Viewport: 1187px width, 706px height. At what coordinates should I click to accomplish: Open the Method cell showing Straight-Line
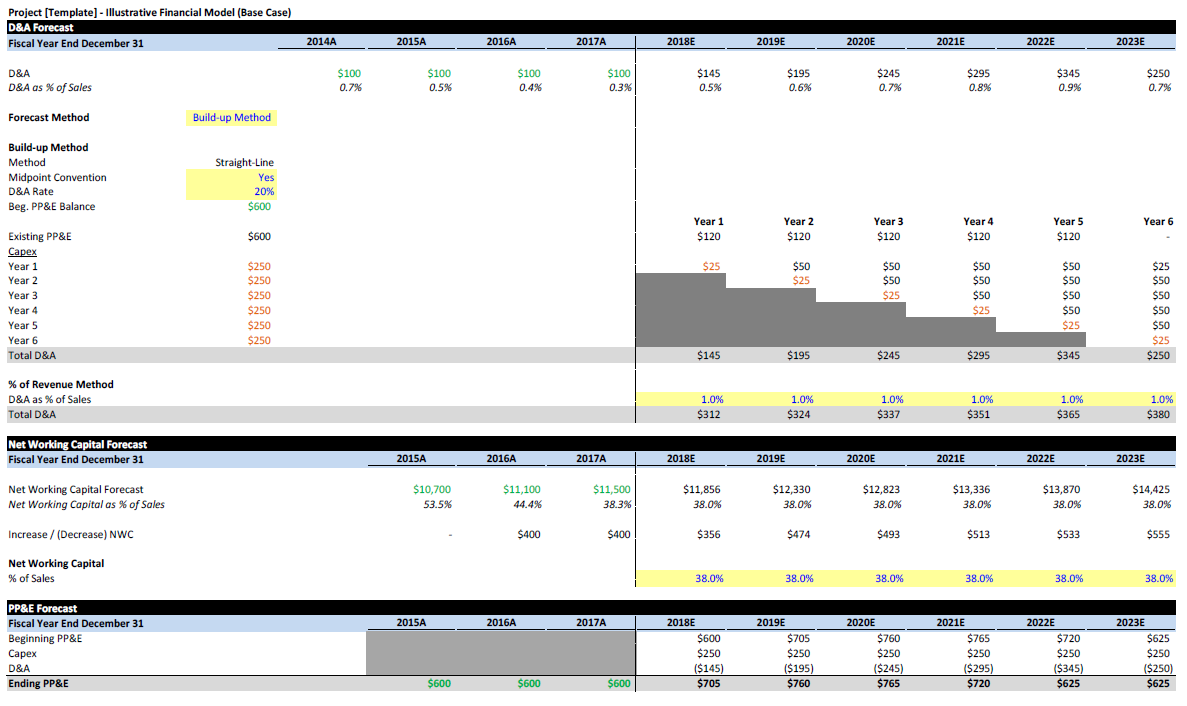coord(240,162)
